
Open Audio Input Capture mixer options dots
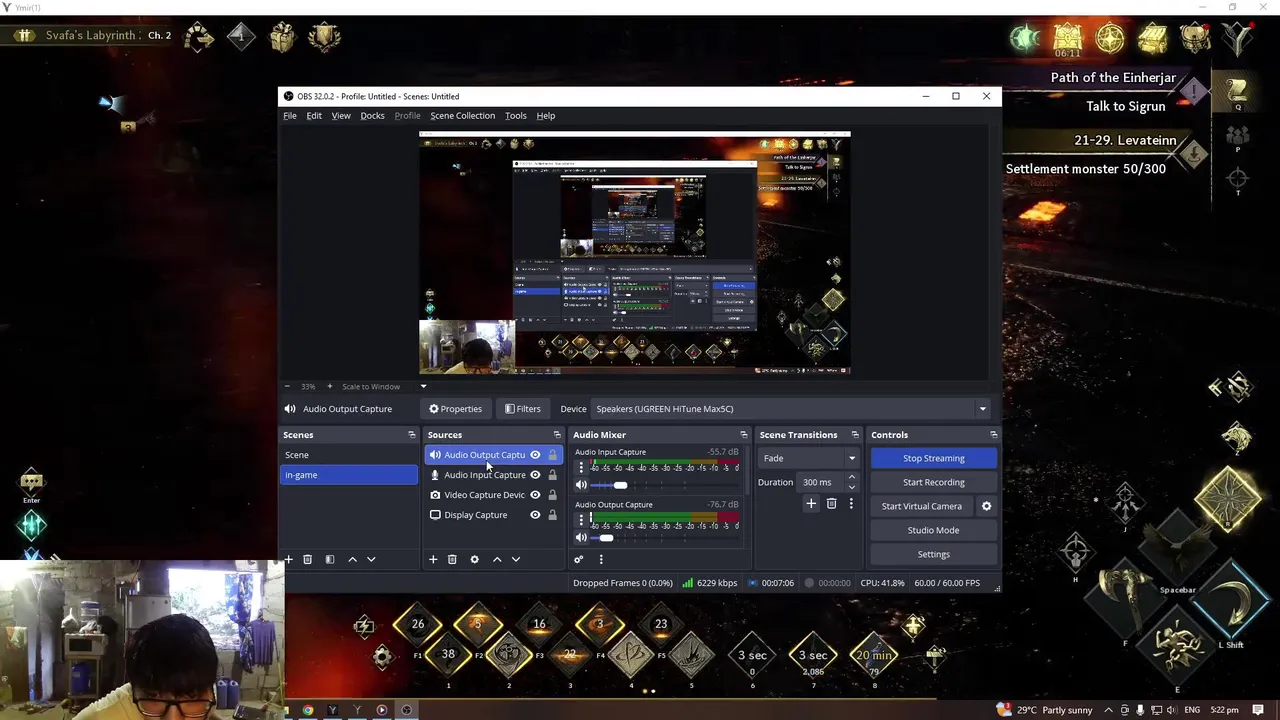(581, 467)
